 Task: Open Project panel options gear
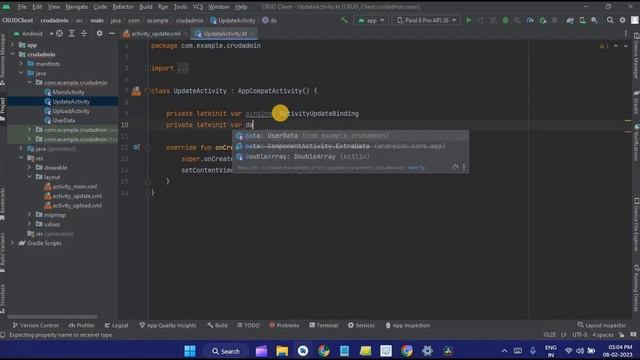coord(99,33)
